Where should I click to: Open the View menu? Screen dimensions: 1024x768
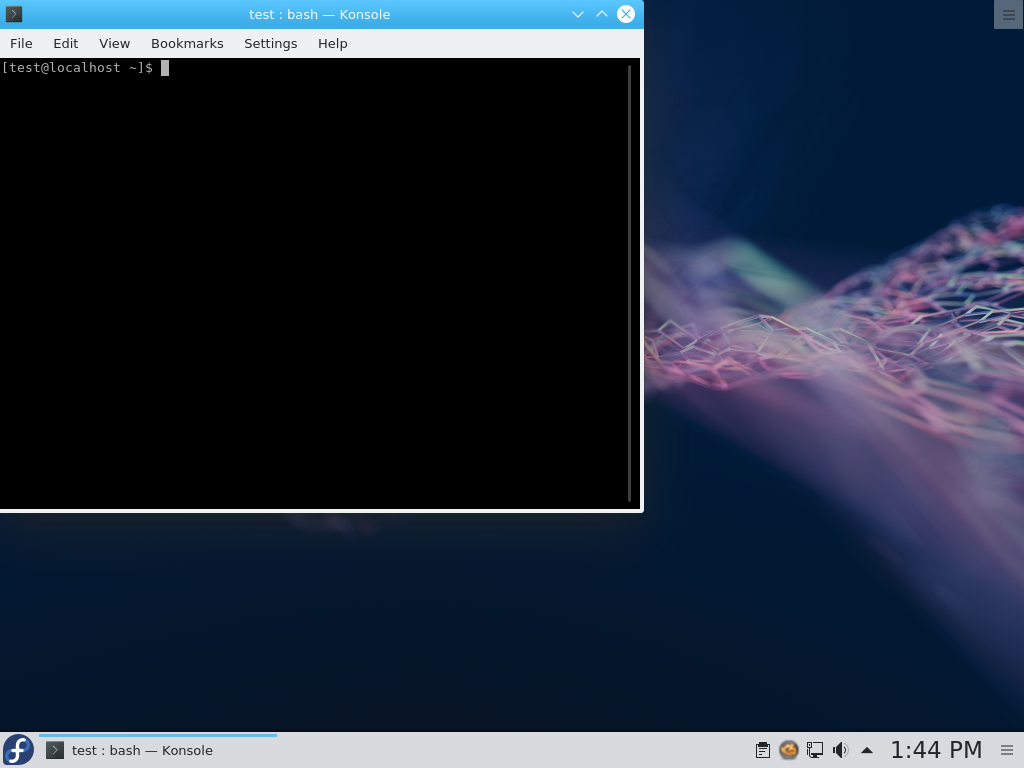click(114, 44)
